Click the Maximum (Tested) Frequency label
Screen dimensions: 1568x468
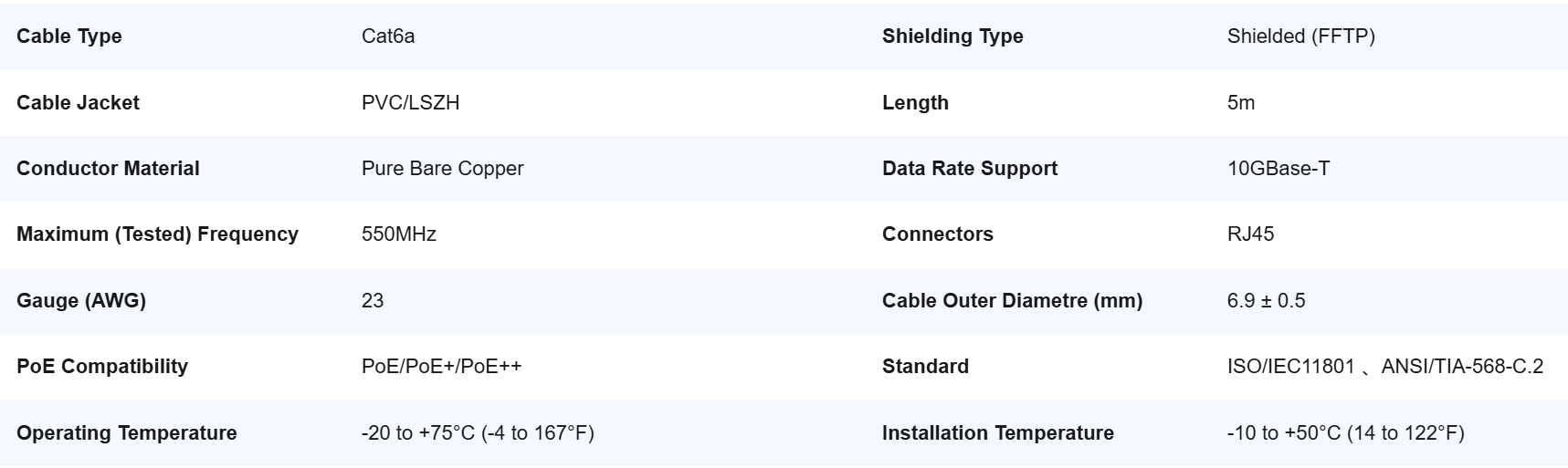[x=157, y=234]
